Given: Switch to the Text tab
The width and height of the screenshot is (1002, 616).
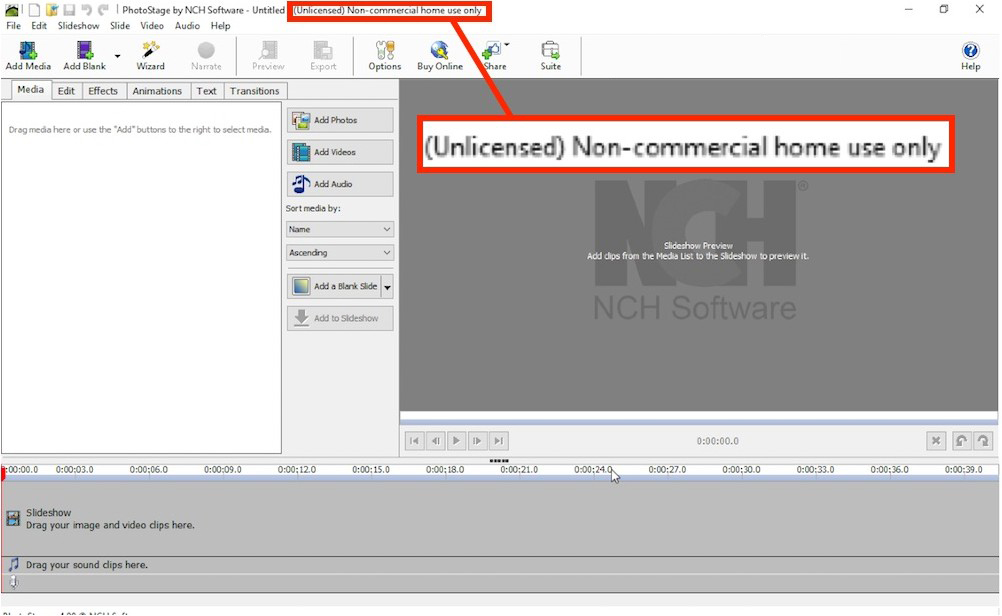Looking at the screenshot, I should 206,91.
